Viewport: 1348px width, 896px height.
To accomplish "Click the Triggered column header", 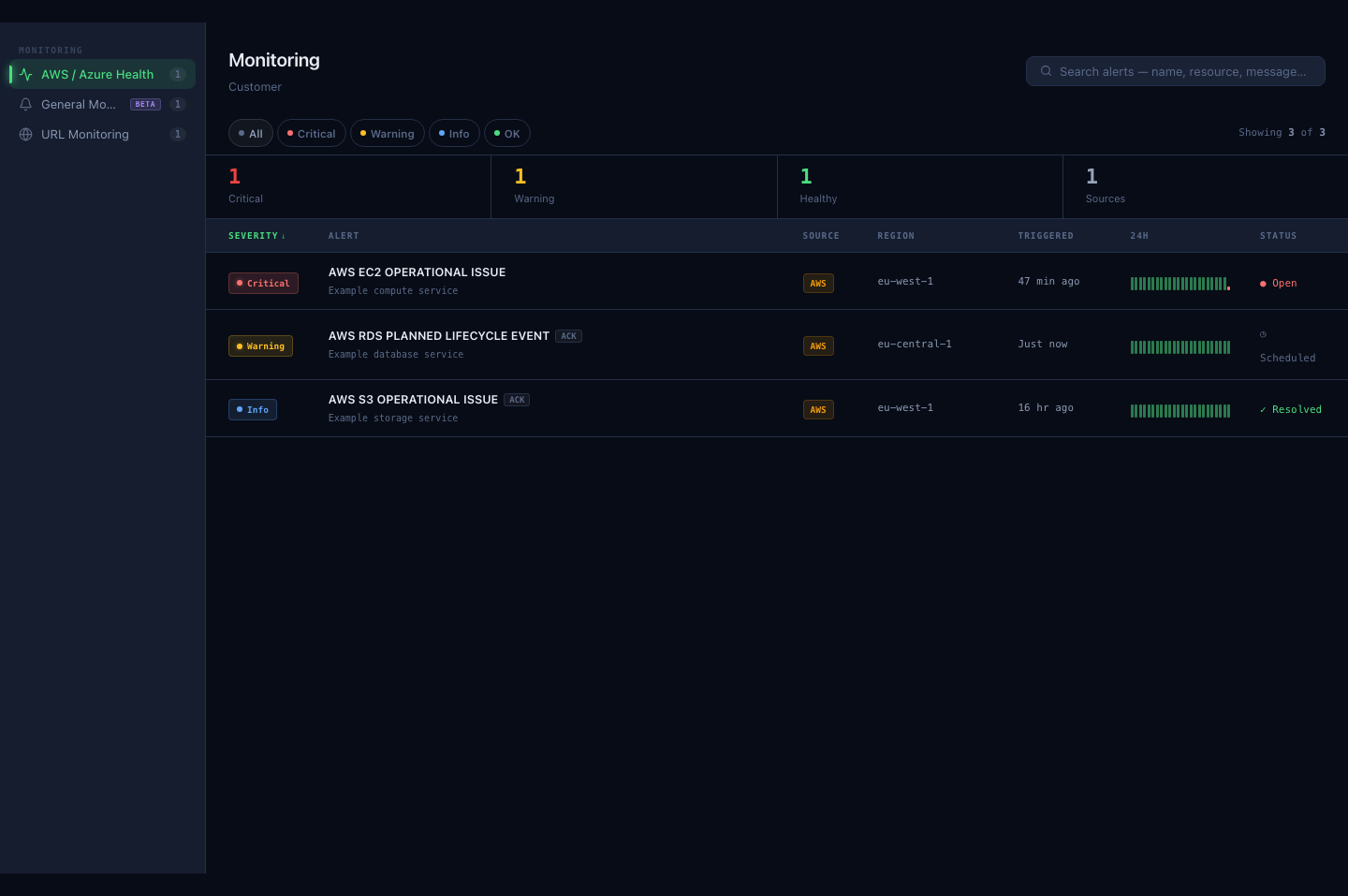I will 1046,236.
